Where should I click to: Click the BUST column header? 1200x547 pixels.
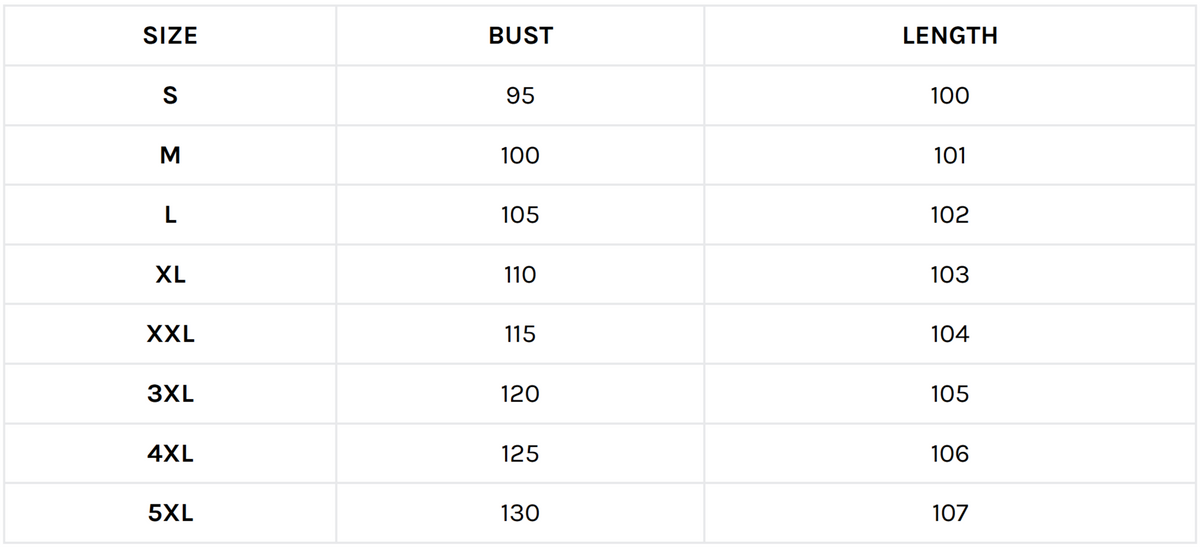tap(520, 36)
